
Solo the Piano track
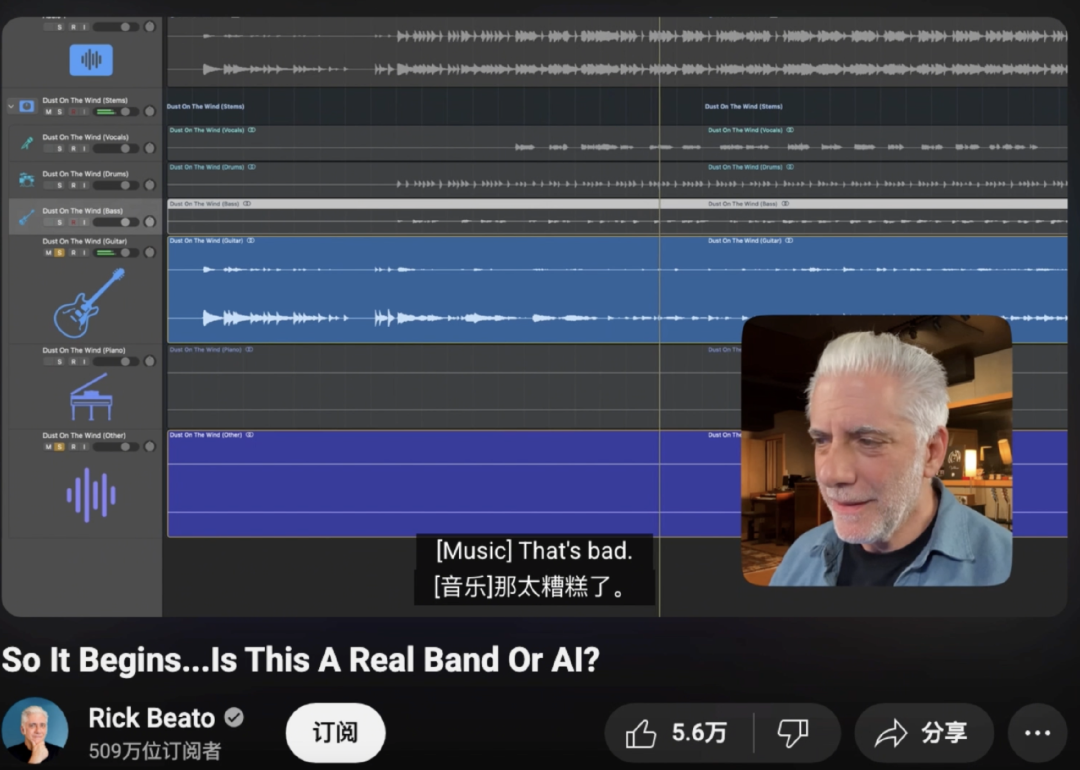[x=60, y=362]
